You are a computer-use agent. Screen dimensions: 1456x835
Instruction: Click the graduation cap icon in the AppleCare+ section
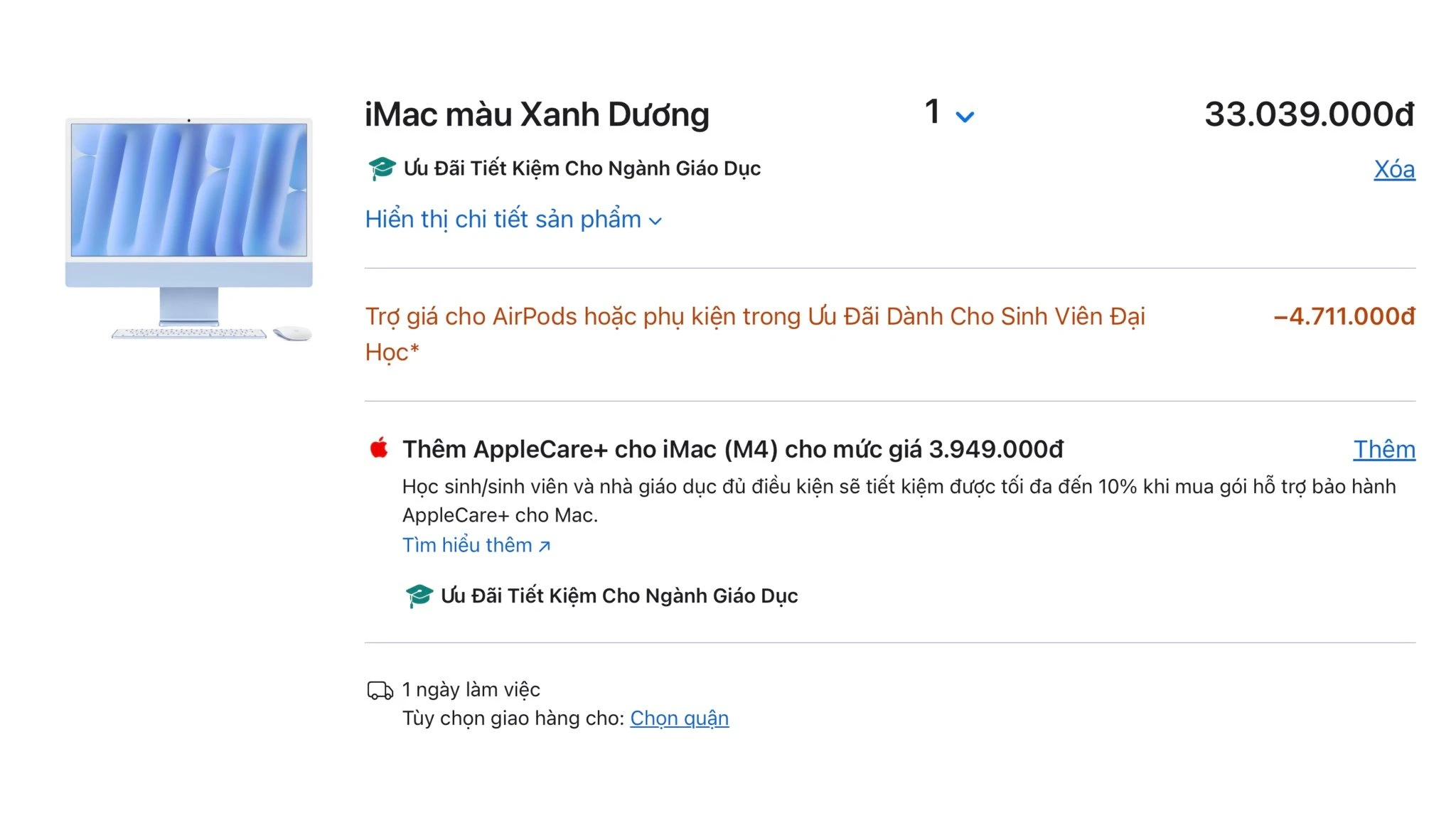tap(419, 596)
